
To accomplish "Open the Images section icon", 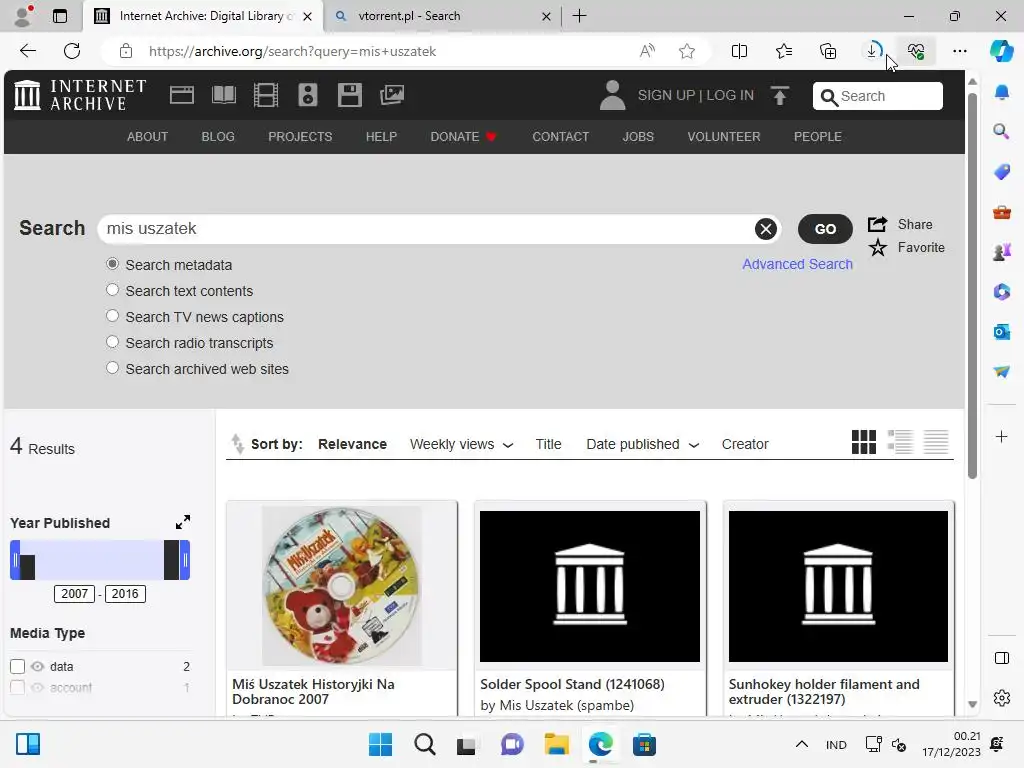I will tap(392, 95).
